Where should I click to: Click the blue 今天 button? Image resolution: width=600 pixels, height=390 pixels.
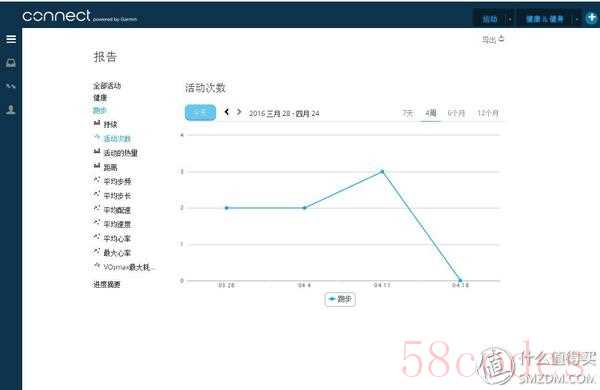[200, 113]
